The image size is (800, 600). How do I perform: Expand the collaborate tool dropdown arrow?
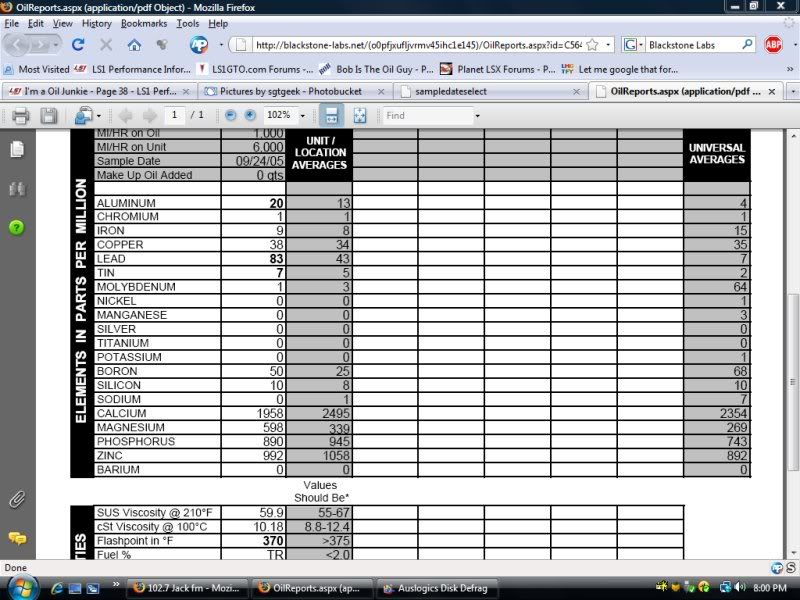tap(98, 116)
